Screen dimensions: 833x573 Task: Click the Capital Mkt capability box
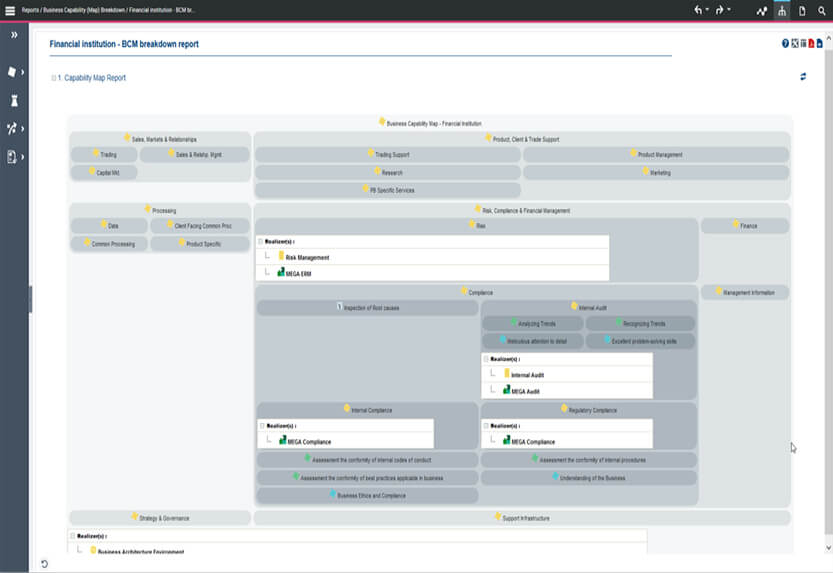[104, 172]
